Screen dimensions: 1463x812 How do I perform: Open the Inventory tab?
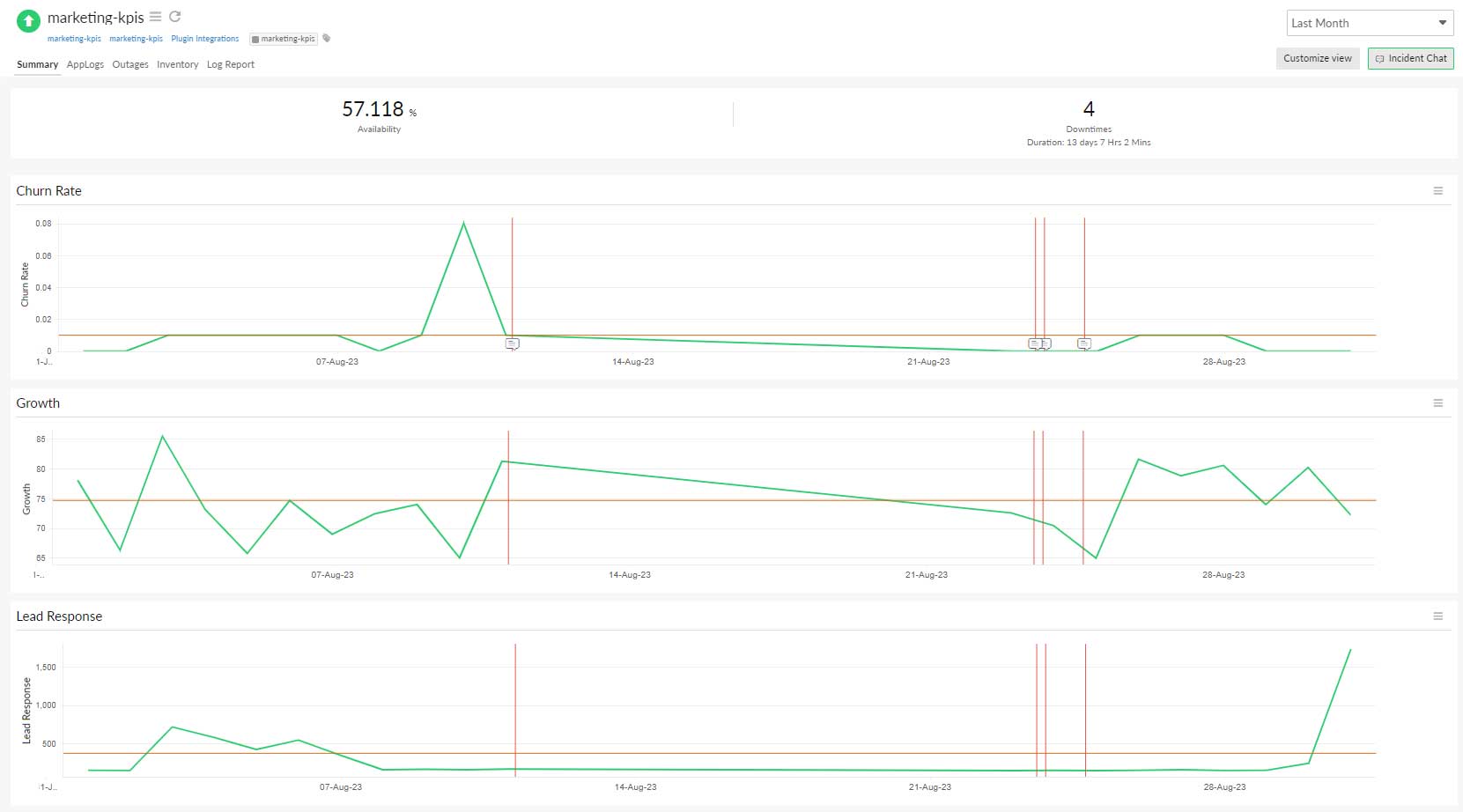pyautogui.click(x=178, y=64)
